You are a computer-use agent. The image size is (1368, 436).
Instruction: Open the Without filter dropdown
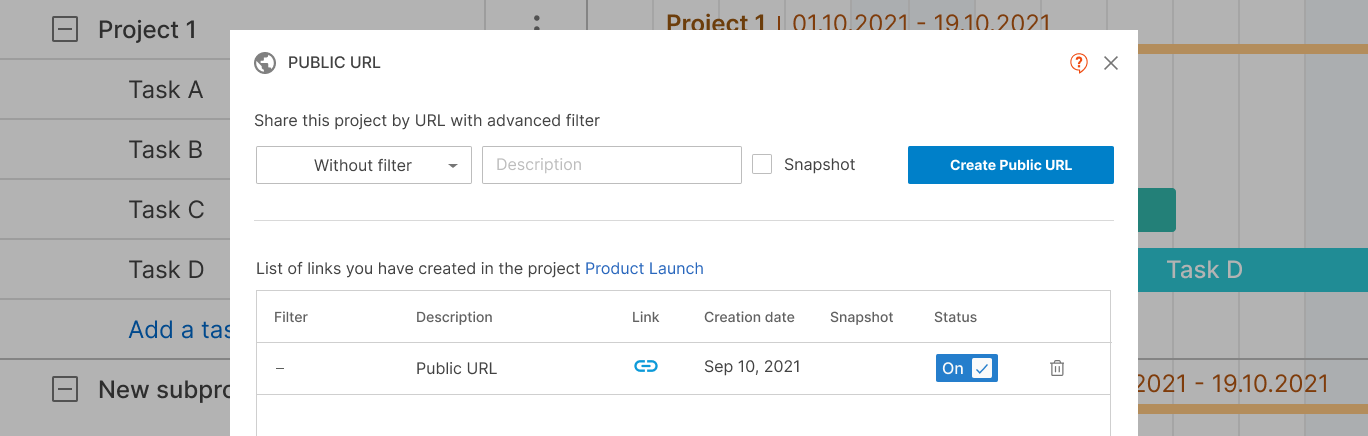coord(364,165)
